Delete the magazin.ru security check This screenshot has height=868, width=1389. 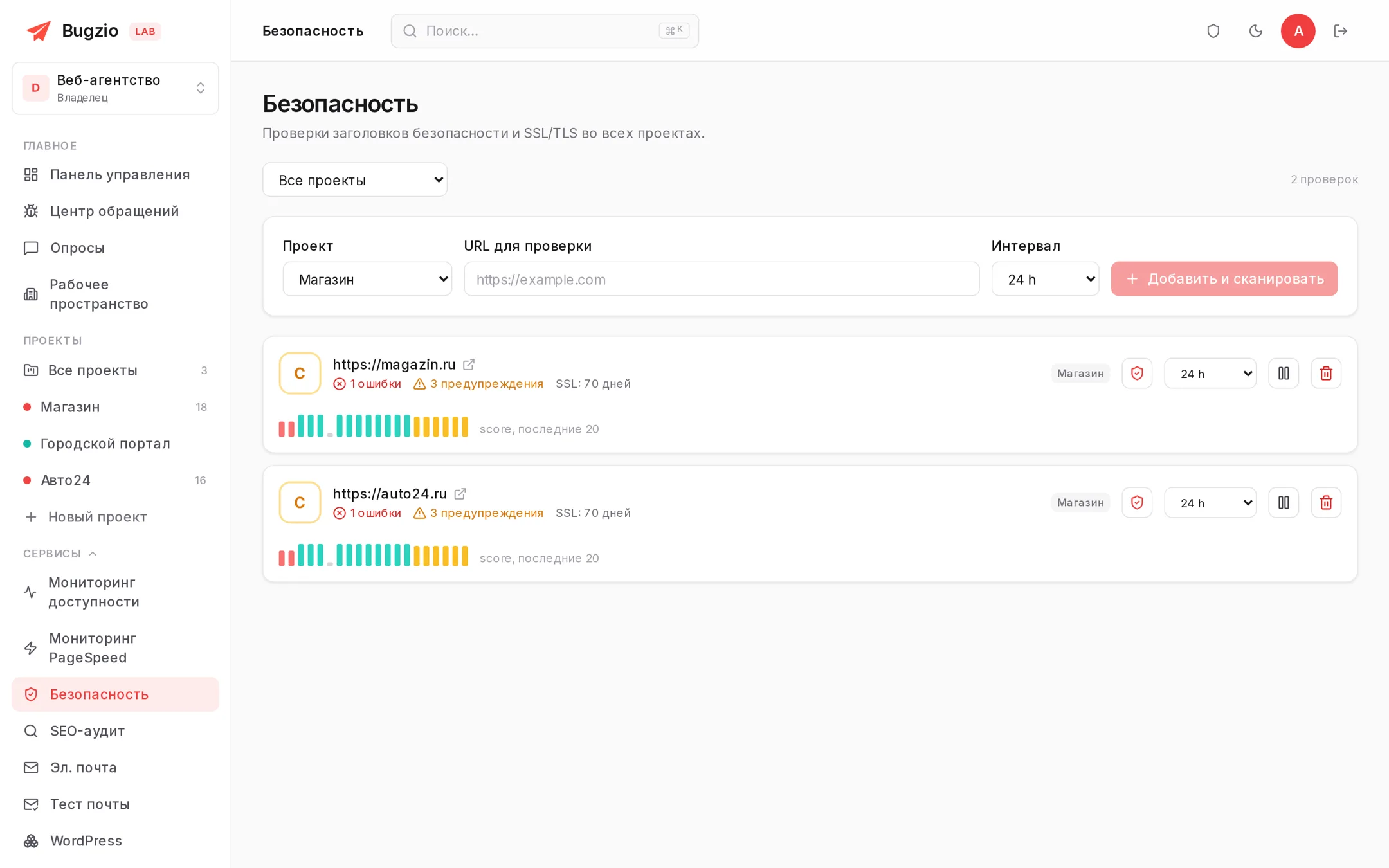pyautogui.click(x=1326, y=374)
